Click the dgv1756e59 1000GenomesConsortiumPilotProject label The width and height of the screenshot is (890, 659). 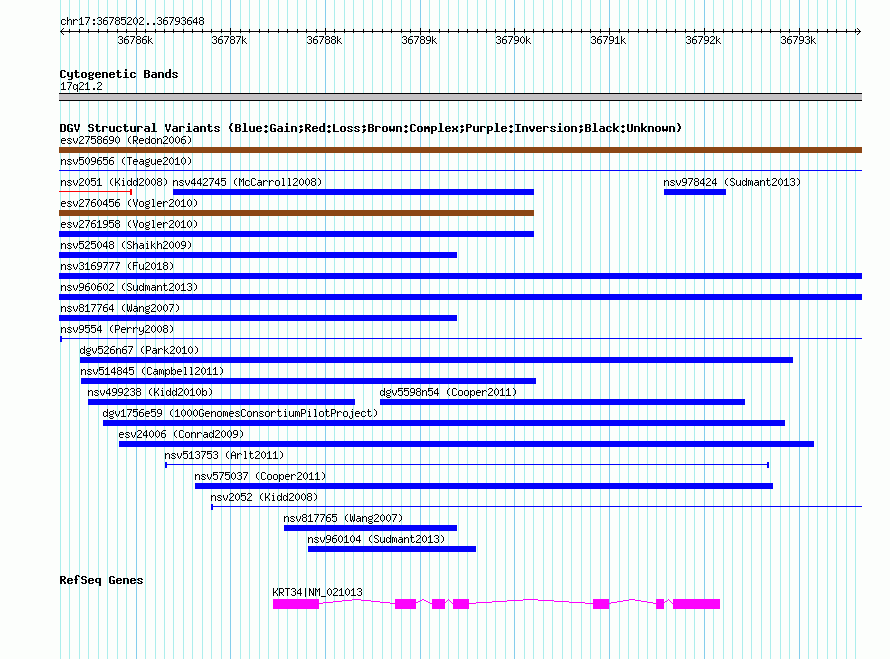pyautogui.click(x=240, y=413)
